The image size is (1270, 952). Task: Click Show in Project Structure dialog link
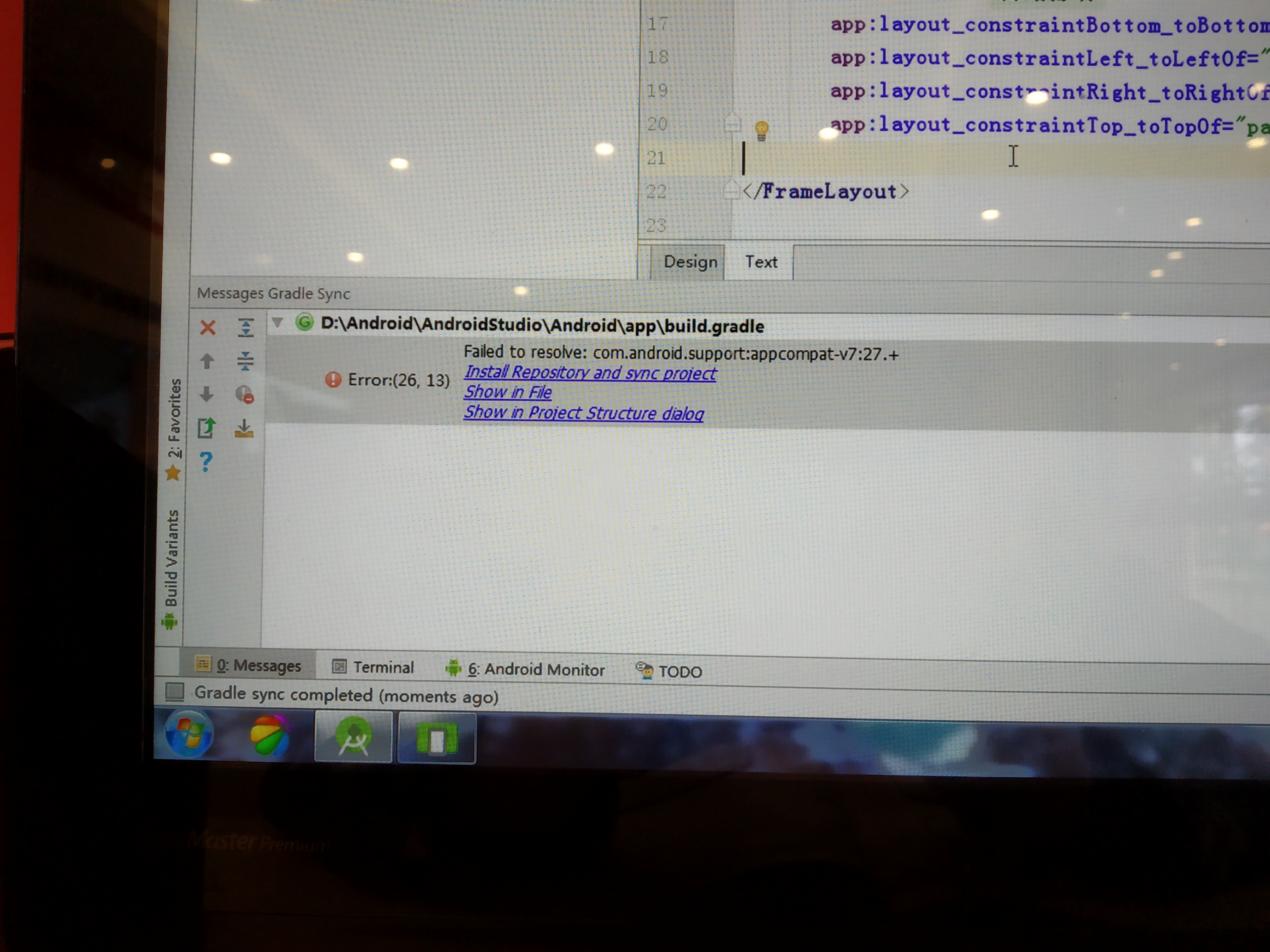pos(584,413)
